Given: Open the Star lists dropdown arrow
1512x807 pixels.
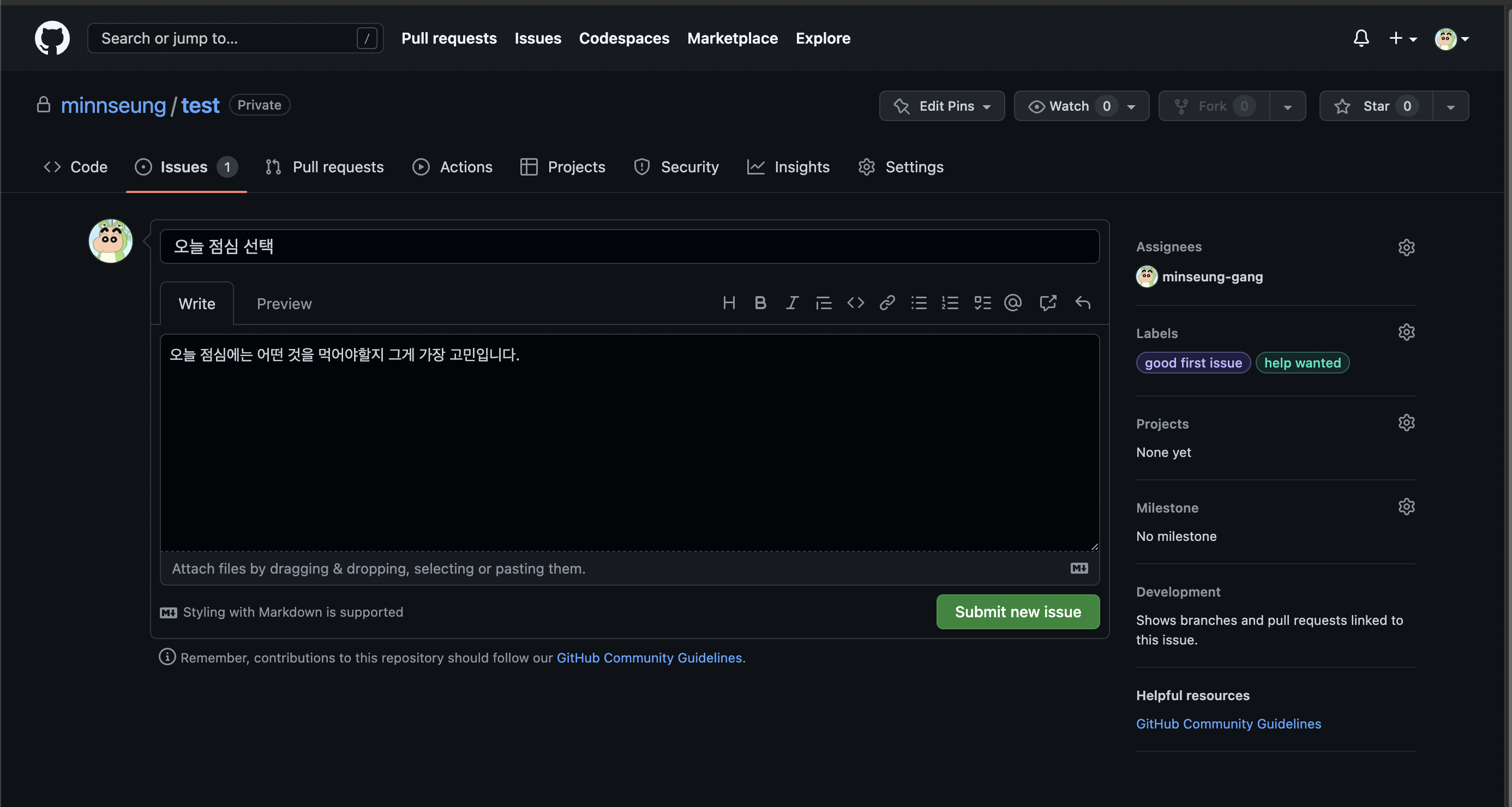Looking at the screenshot, I should (x=1450, y=107).
